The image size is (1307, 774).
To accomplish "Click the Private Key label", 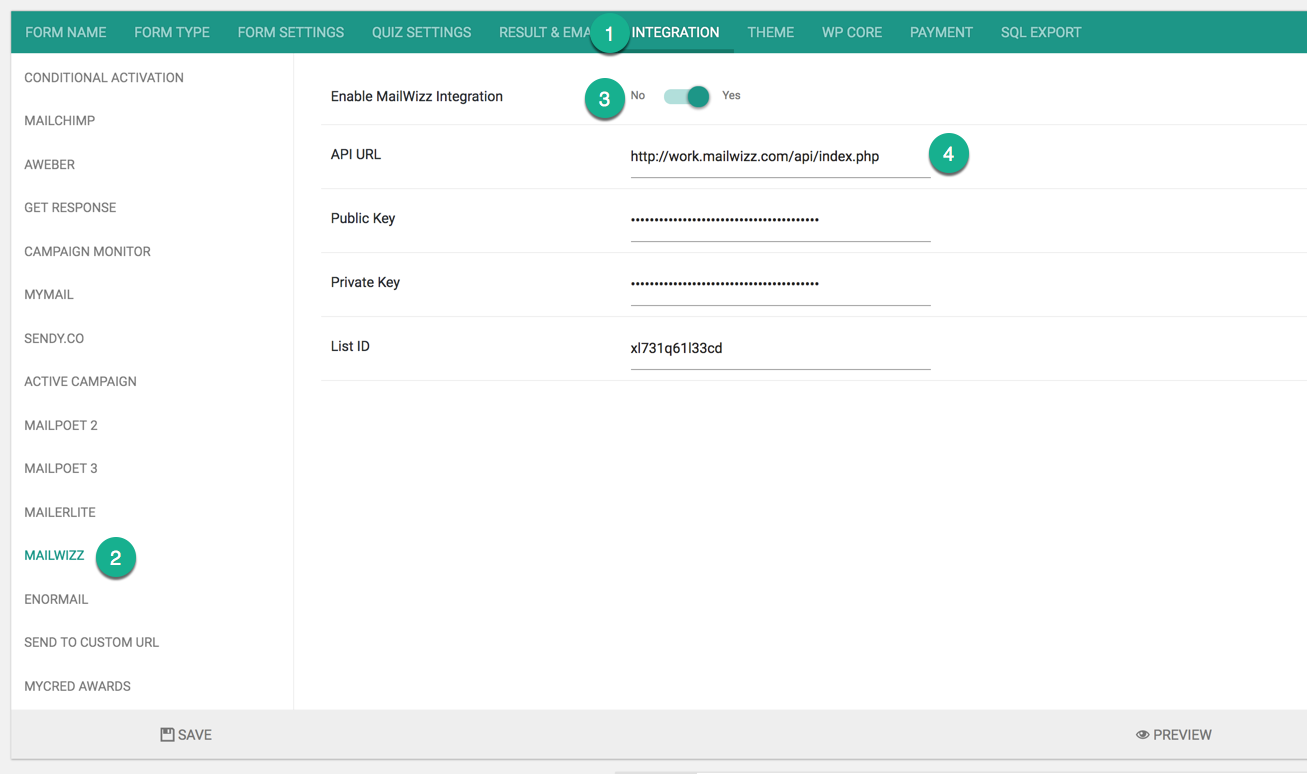I will pyautogui.click(x=365, y=283).
